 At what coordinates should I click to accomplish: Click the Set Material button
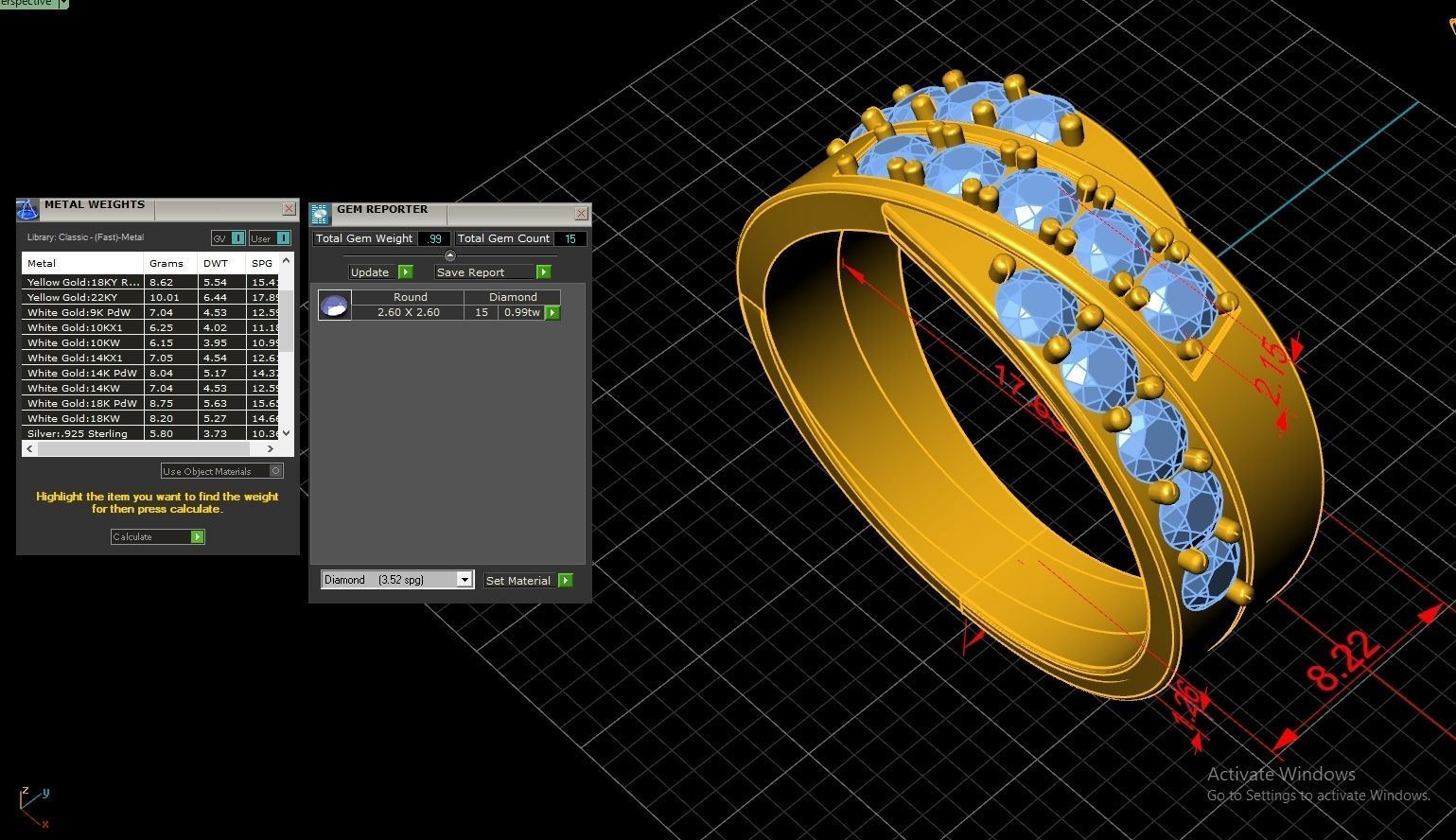click(x=528, y=581)
